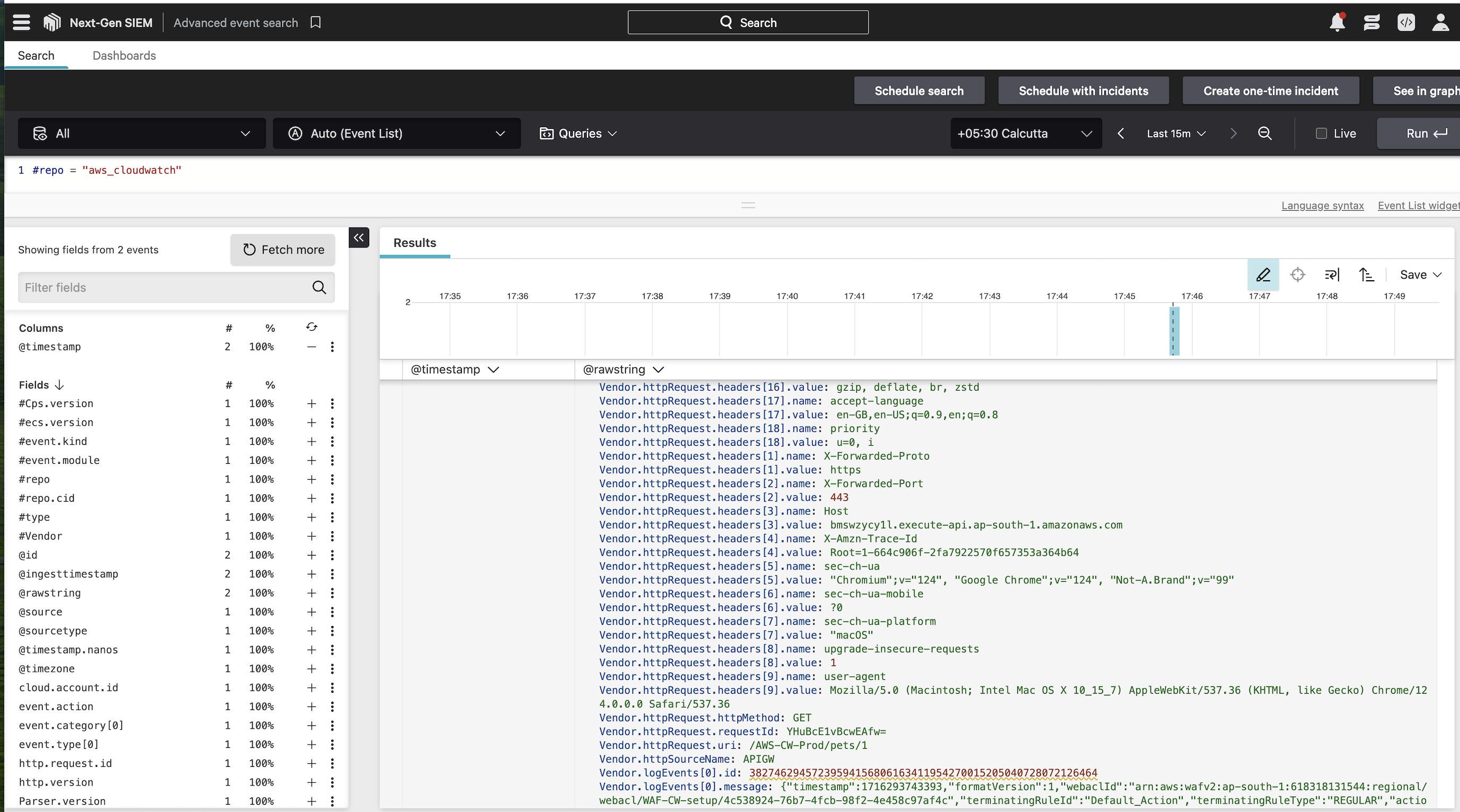Click the notifications bell icon
Viewport: 1460px width, 812px height.
1337,23
